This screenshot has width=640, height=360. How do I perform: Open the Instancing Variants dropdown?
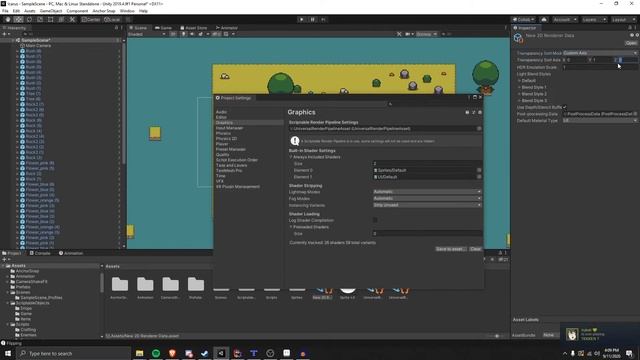[x=427, y=205]
